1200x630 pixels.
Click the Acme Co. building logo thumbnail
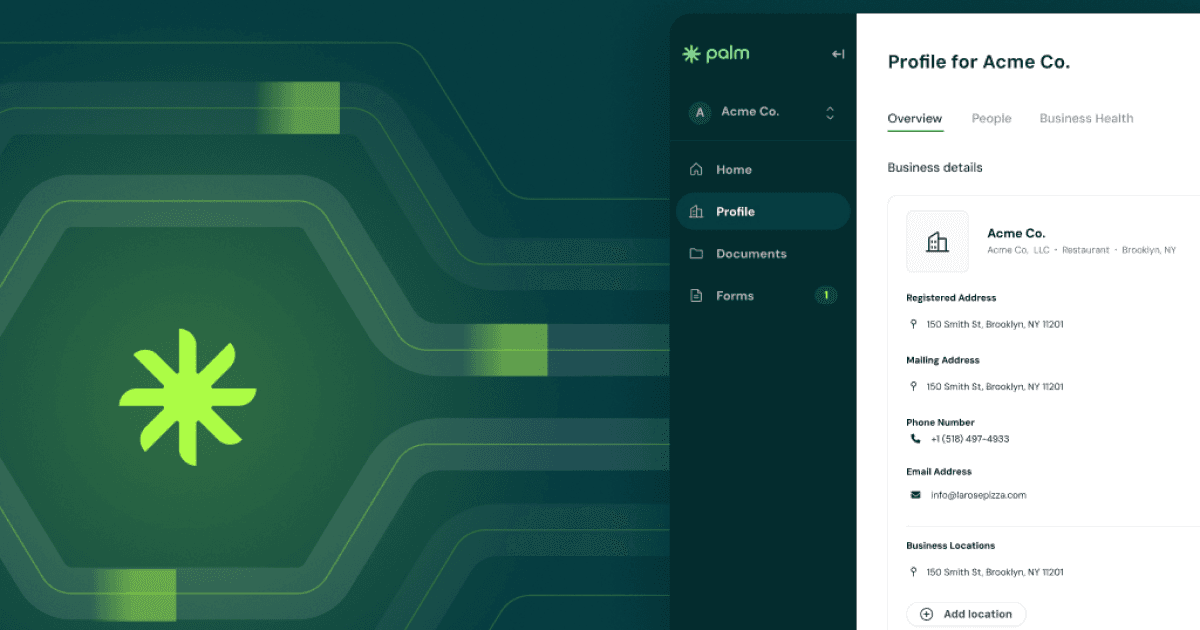pos(937,241)
